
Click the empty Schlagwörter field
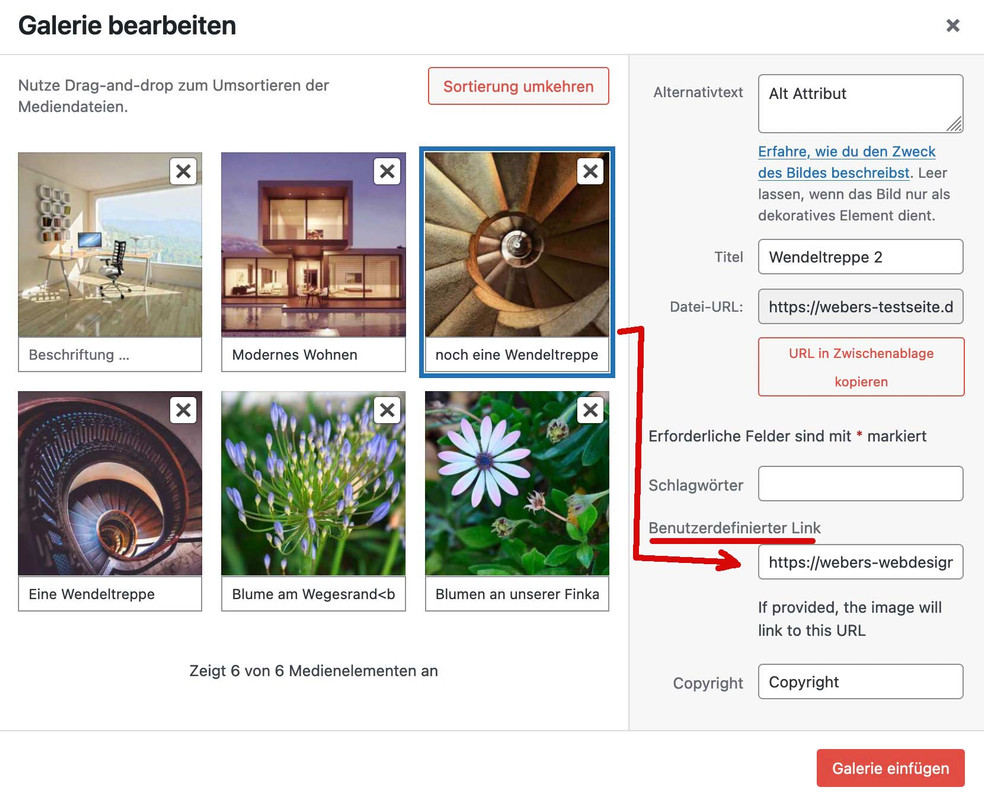860,483
